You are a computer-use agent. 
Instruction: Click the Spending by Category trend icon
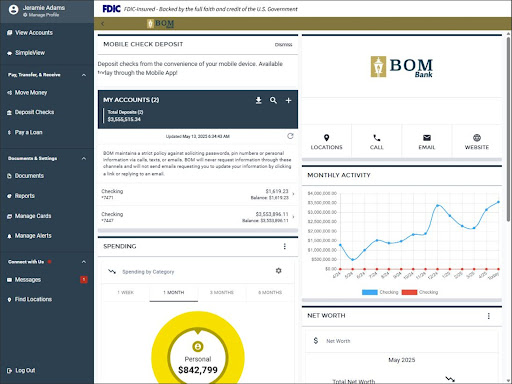(112, 272)
